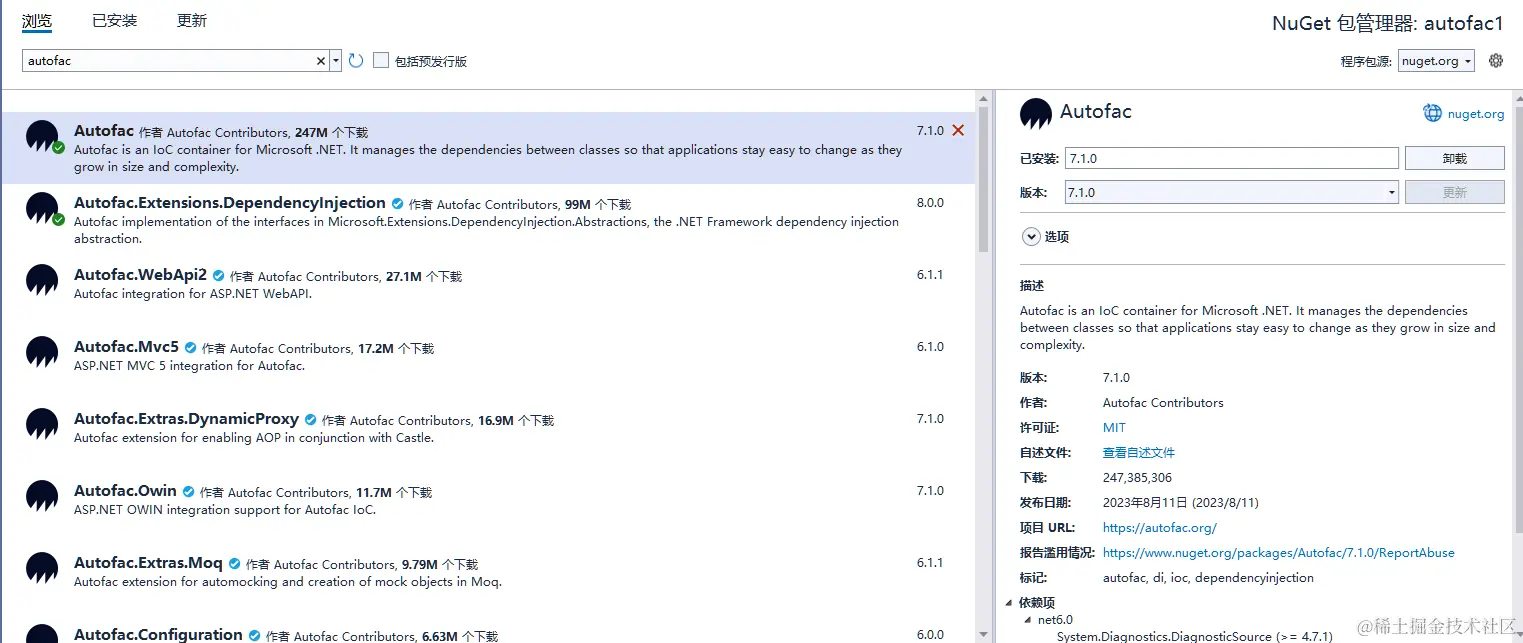
Task: Select the Autofac.Owin package name
Action: click(125, 491)
